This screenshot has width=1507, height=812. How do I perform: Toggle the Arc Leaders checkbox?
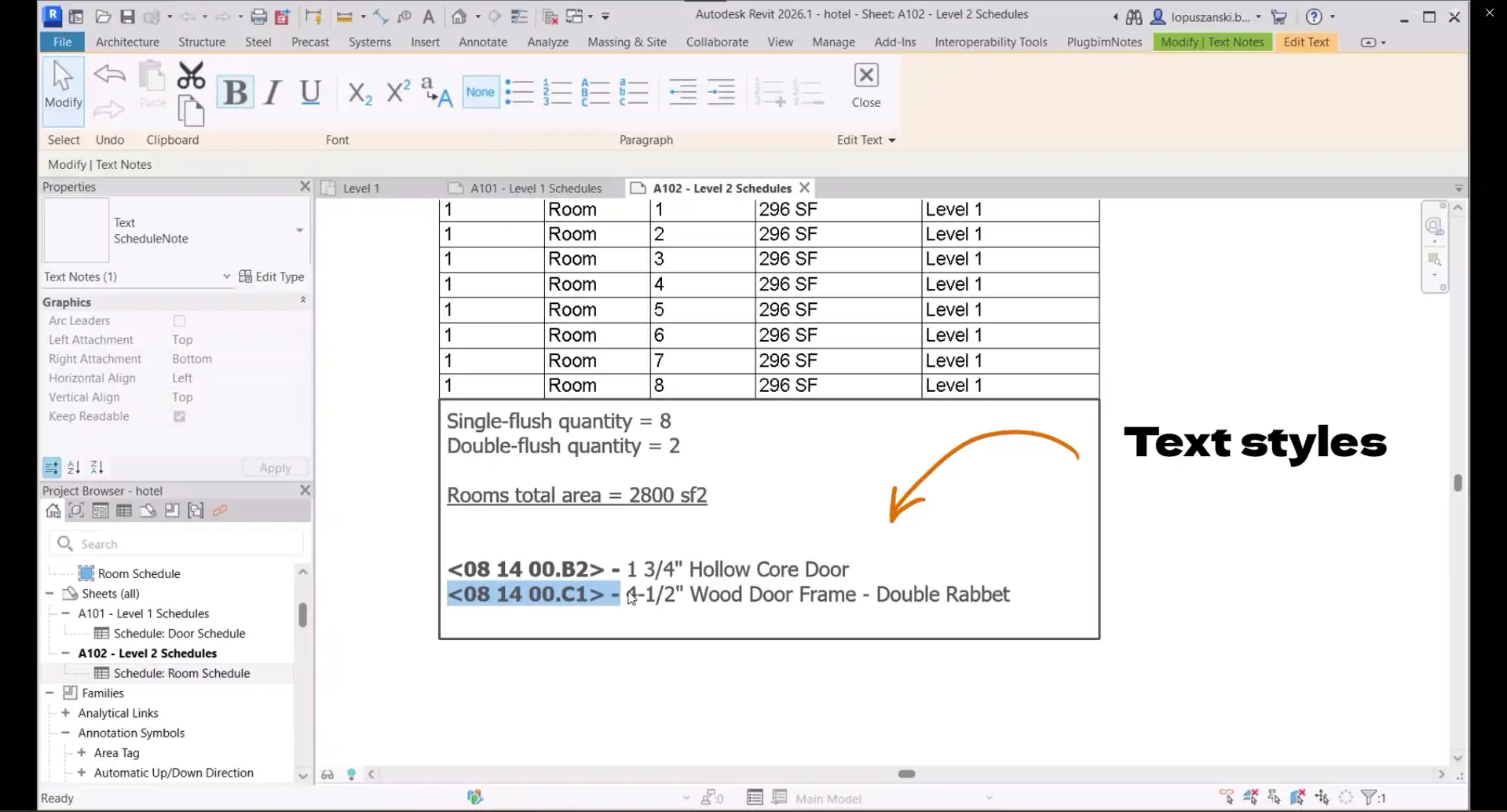[x=179, y=320]
